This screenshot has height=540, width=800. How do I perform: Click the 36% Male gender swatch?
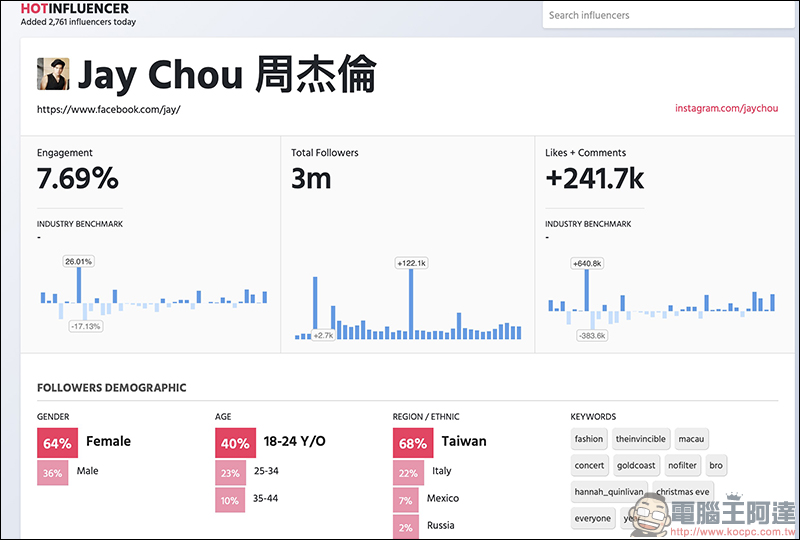click(x=53, y=473)
